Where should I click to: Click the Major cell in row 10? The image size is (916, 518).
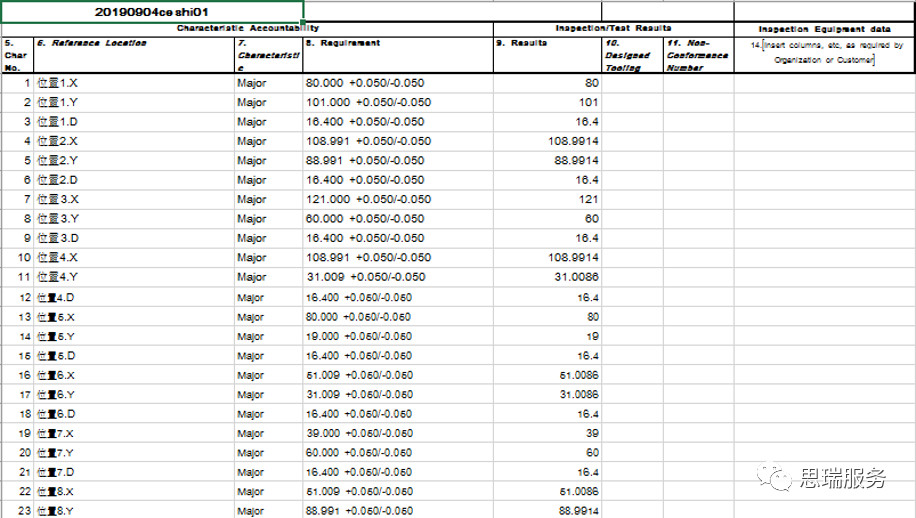pyautogui.click(x=268, y=258)
